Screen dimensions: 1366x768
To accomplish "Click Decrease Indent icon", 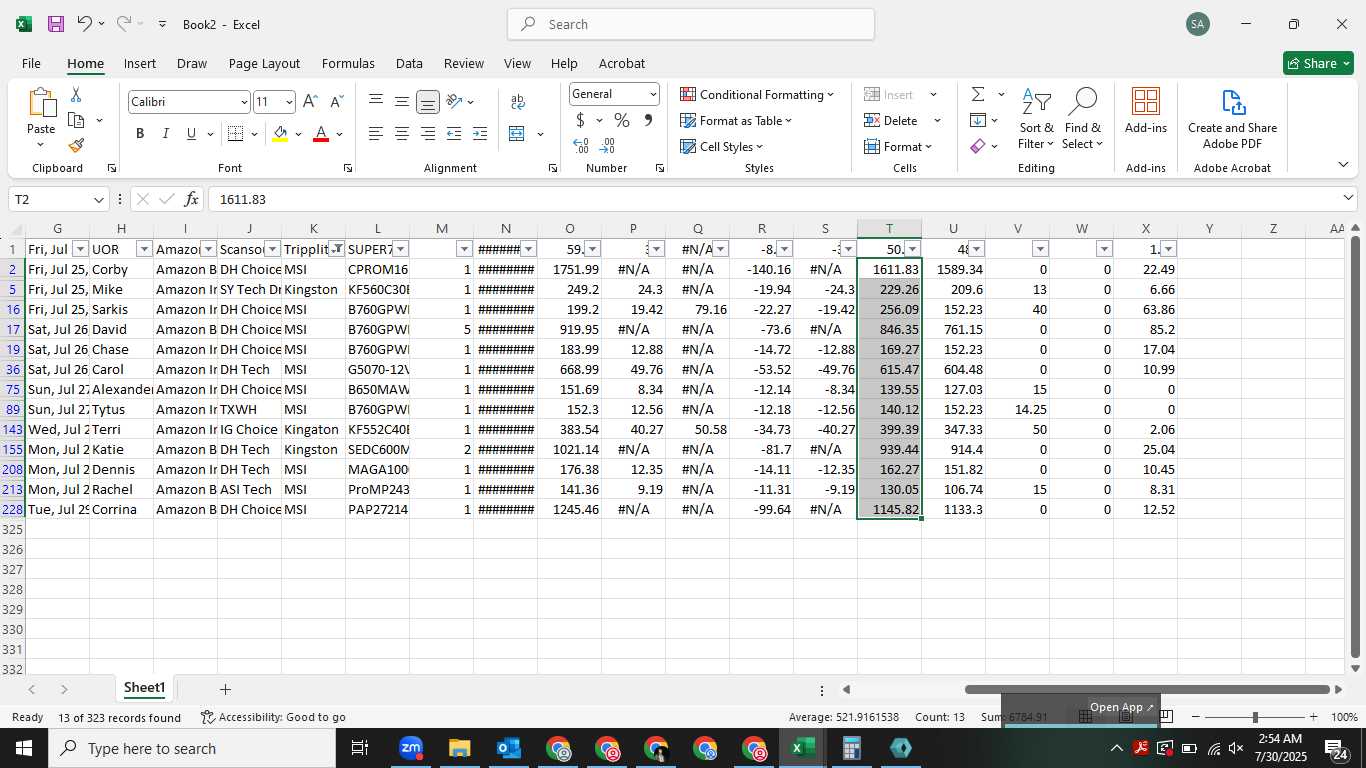I will [454, 133].
